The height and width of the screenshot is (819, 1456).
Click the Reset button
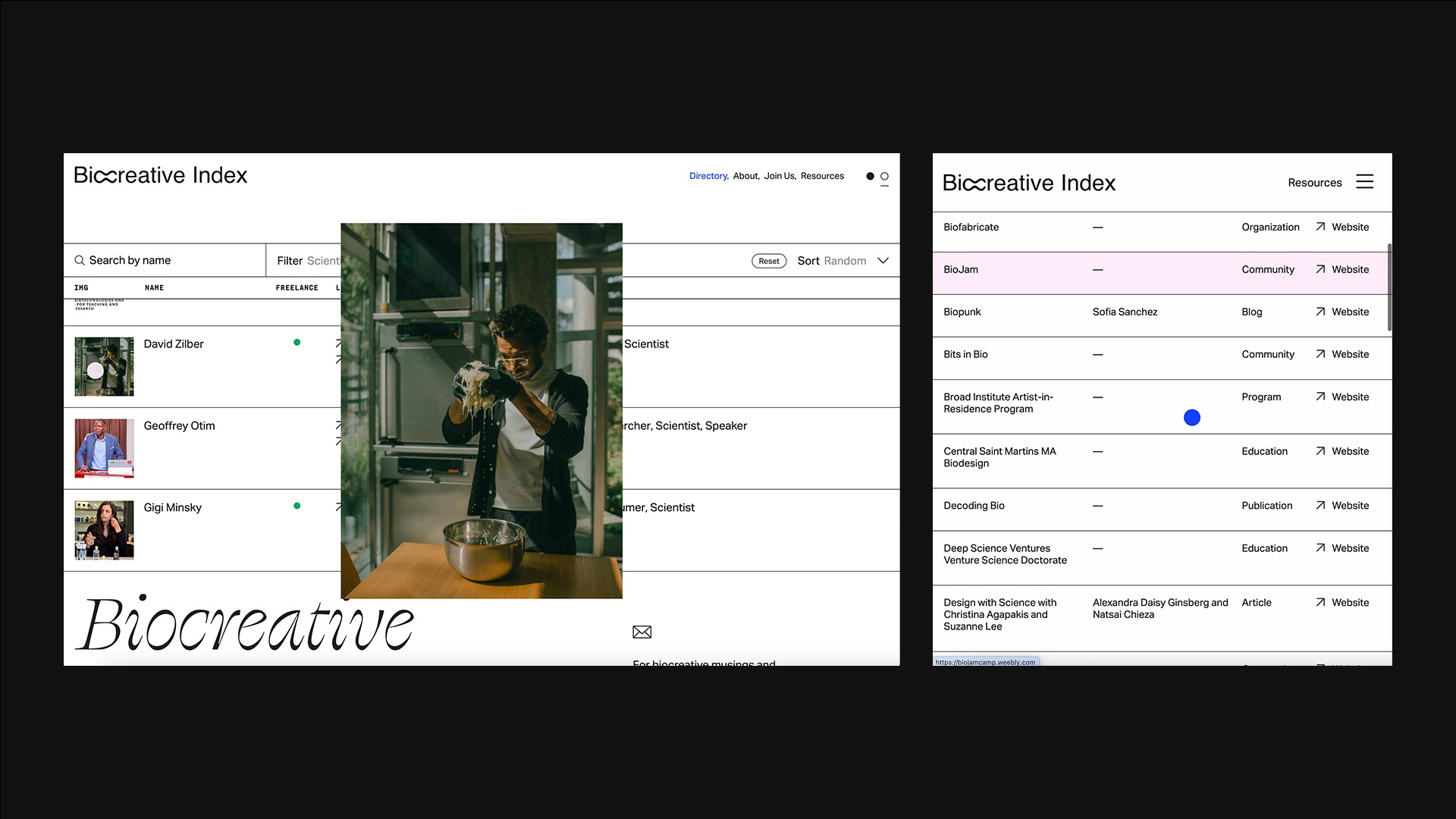point(769,261)
